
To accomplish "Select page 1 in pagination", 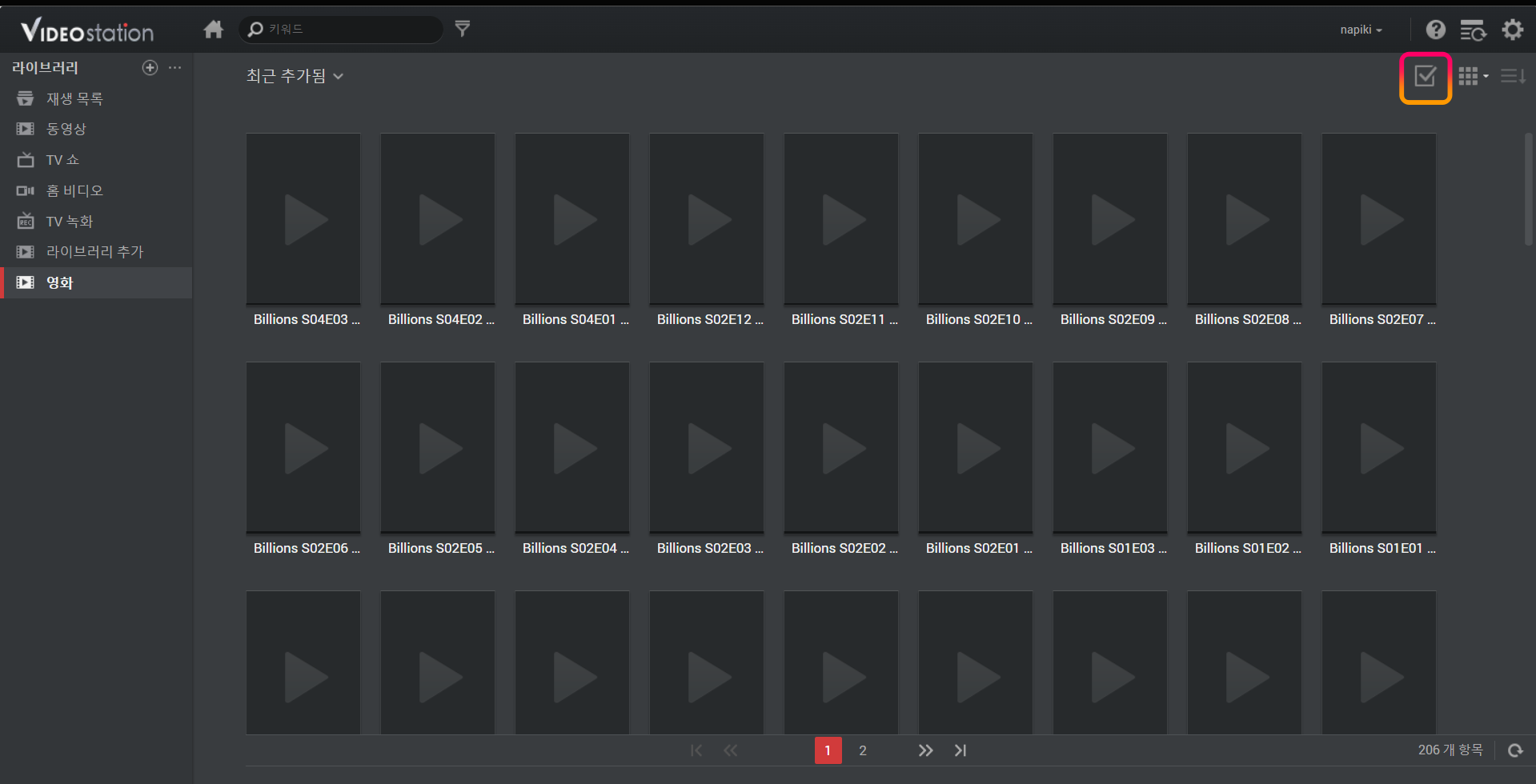I will [x=828, y=750].
